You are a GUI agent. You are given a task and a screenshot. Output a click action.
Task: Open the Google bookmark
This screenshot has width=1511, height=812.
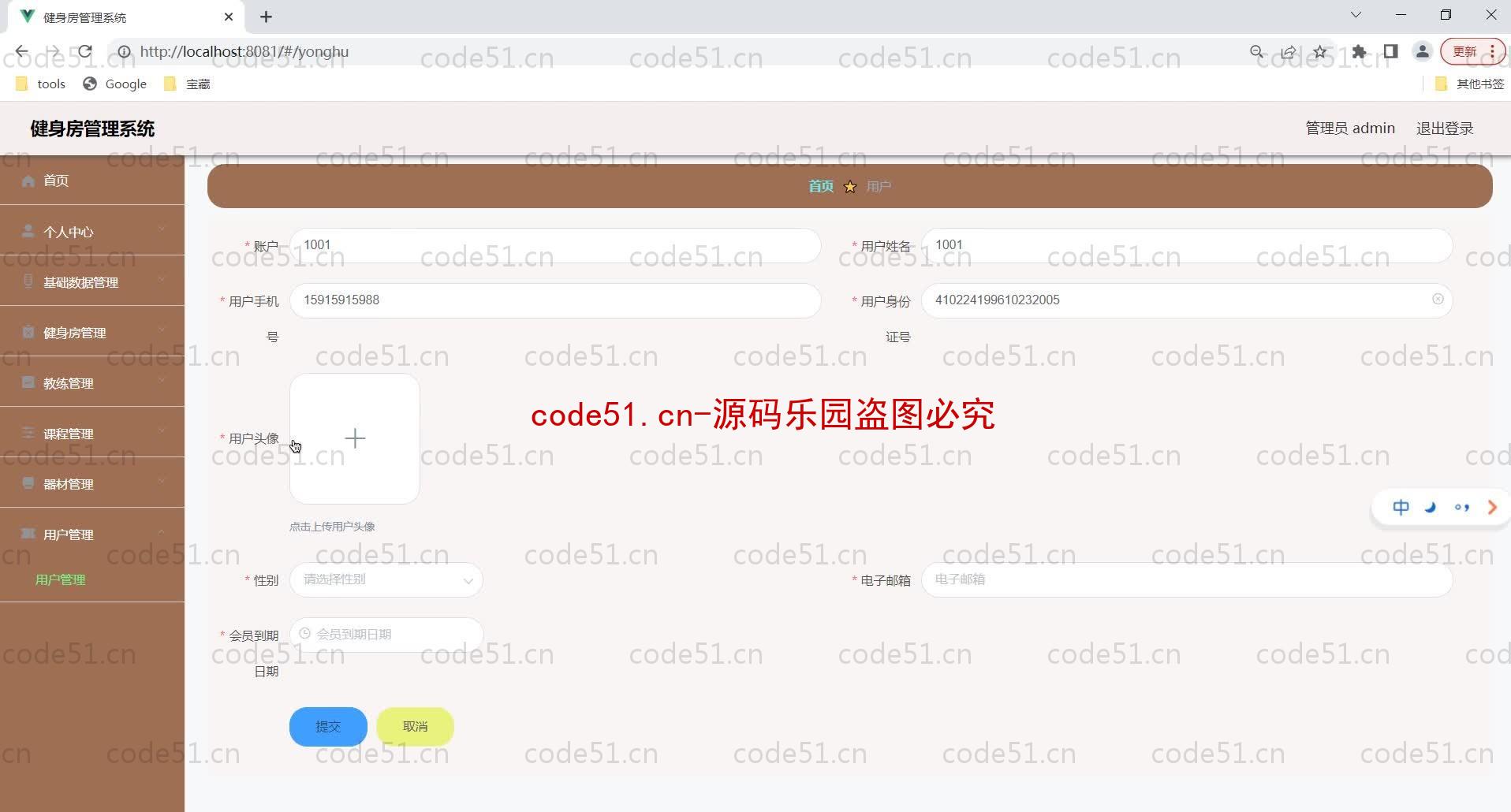pos(115,84)
